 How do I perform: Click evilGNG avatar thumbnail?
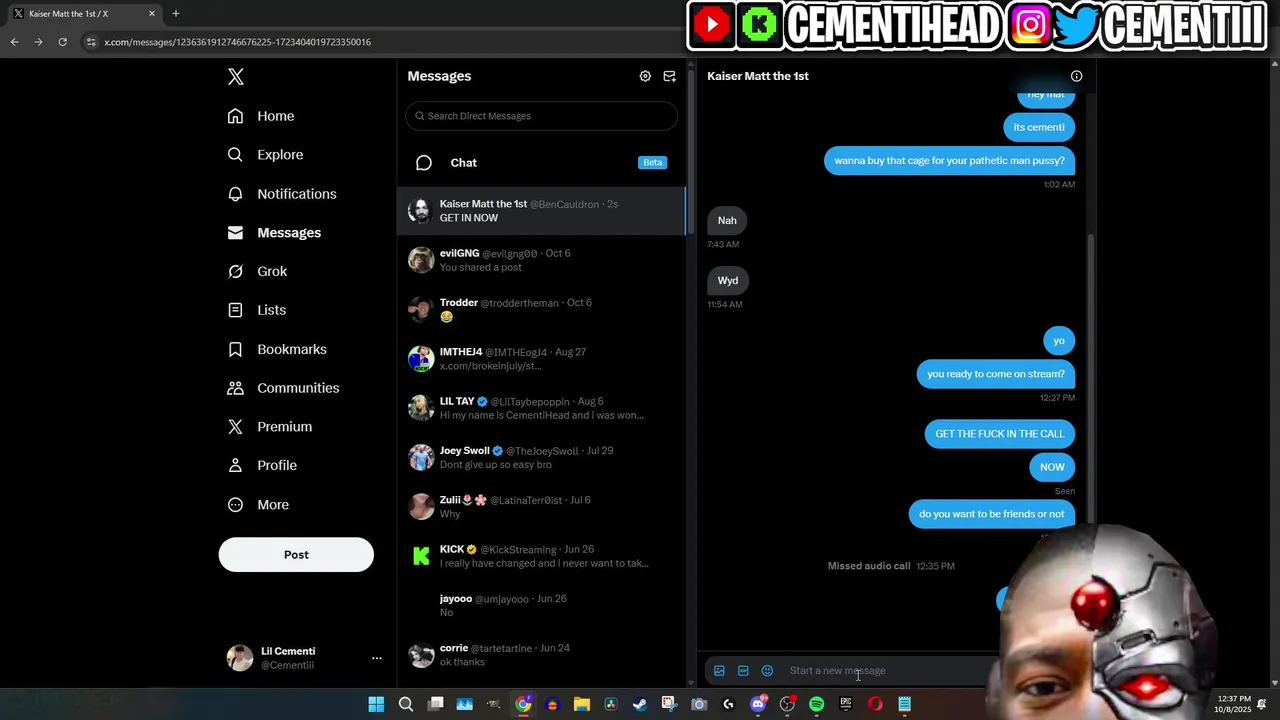click(x=421, y=260)
